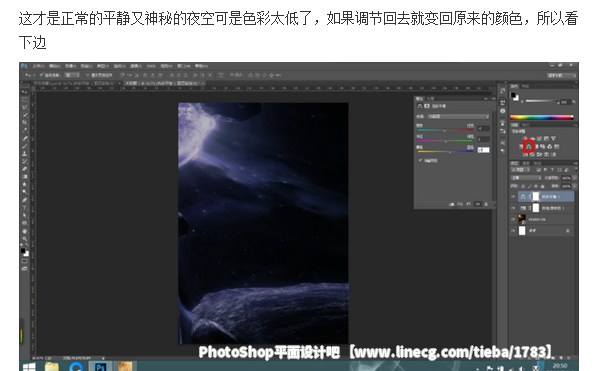Open the layer kind filter dropdown
Screen dimensions: 607x371
tap(520, 170)
